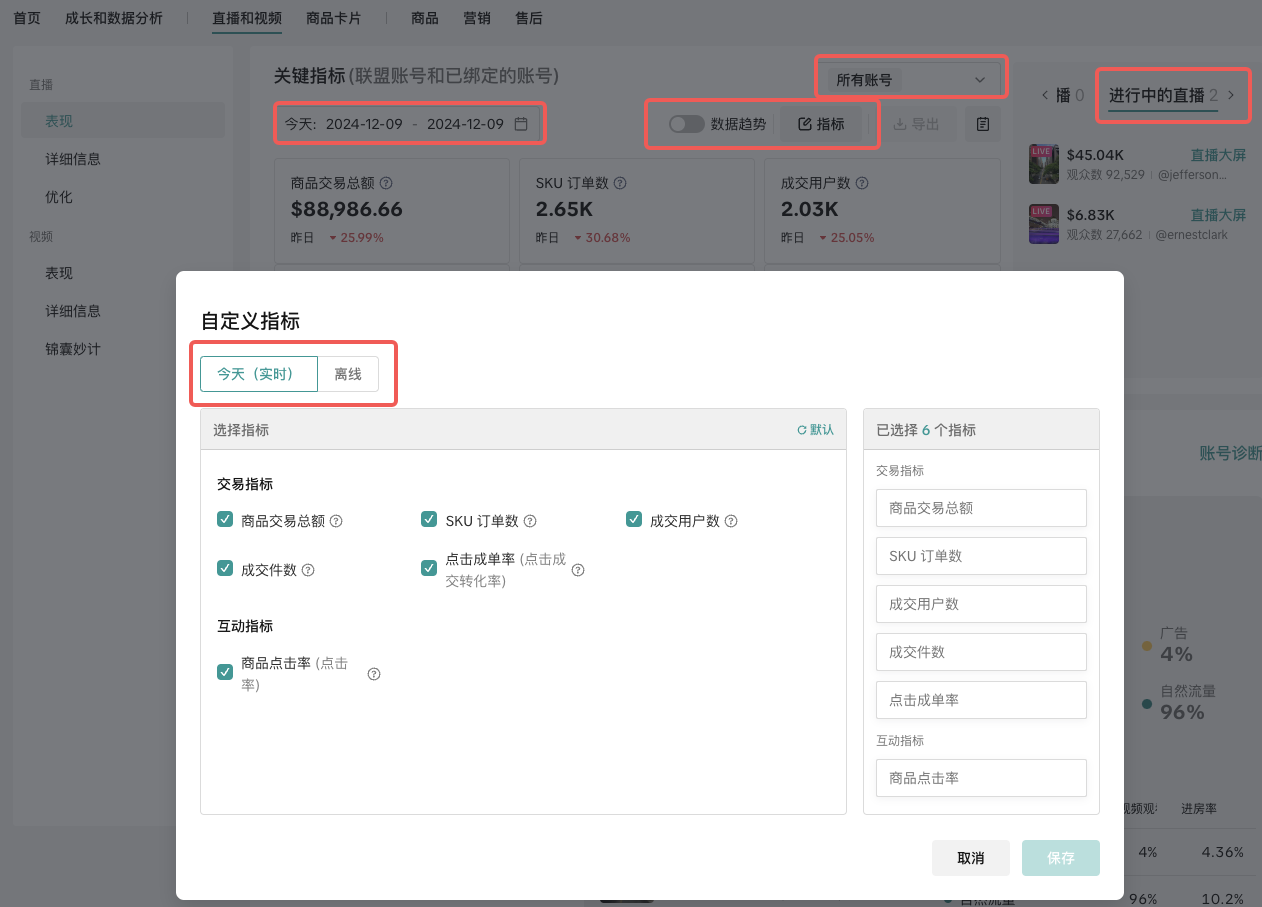Open the first live stream thumbnail
Image resolution: width=1262 pixels, height=907 pixels.
tap(1043, 164)
